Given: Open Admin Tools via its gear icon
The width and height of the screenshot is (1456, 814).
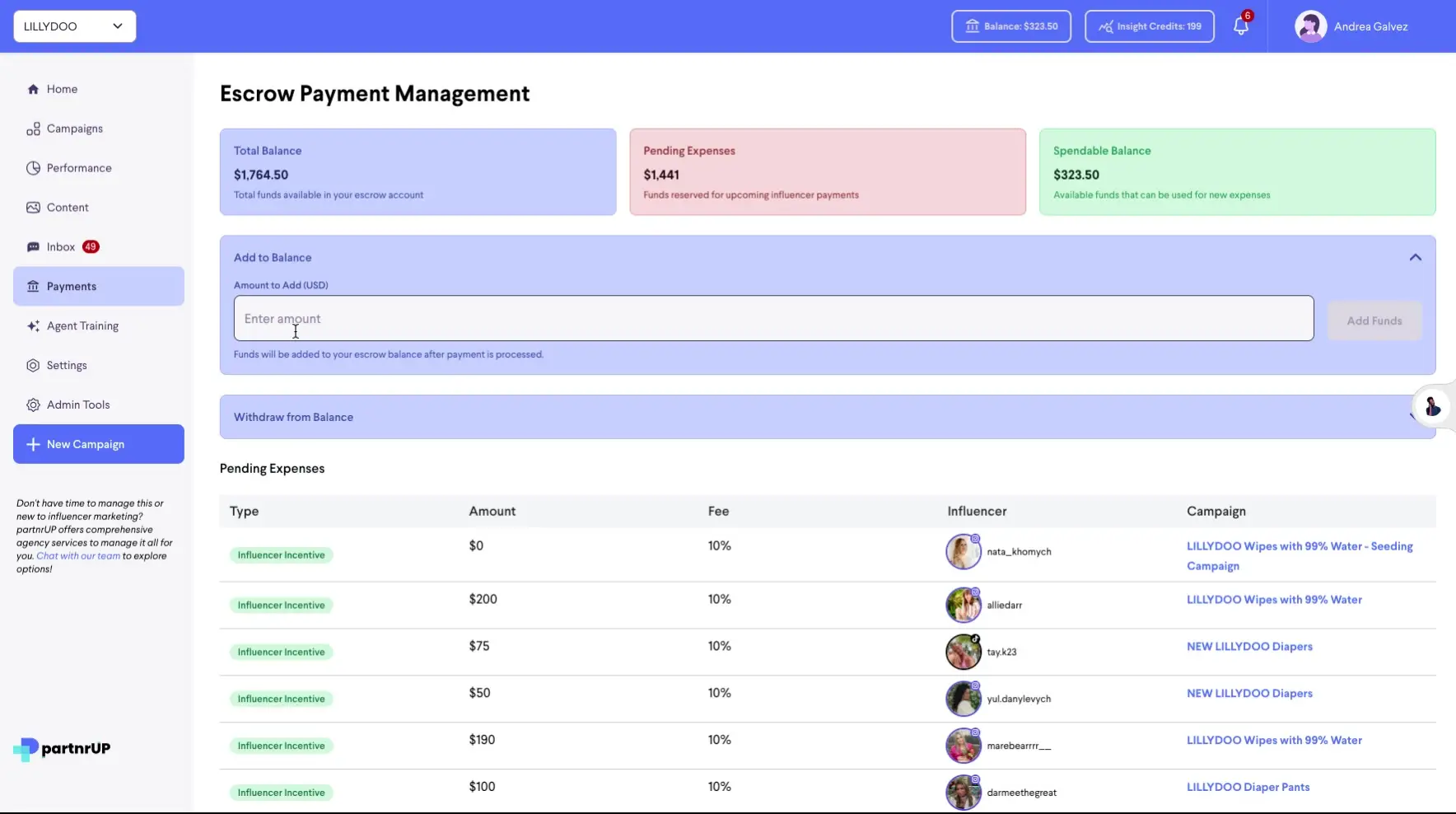Looking at the screenshot, I should (x=34, y=405).
